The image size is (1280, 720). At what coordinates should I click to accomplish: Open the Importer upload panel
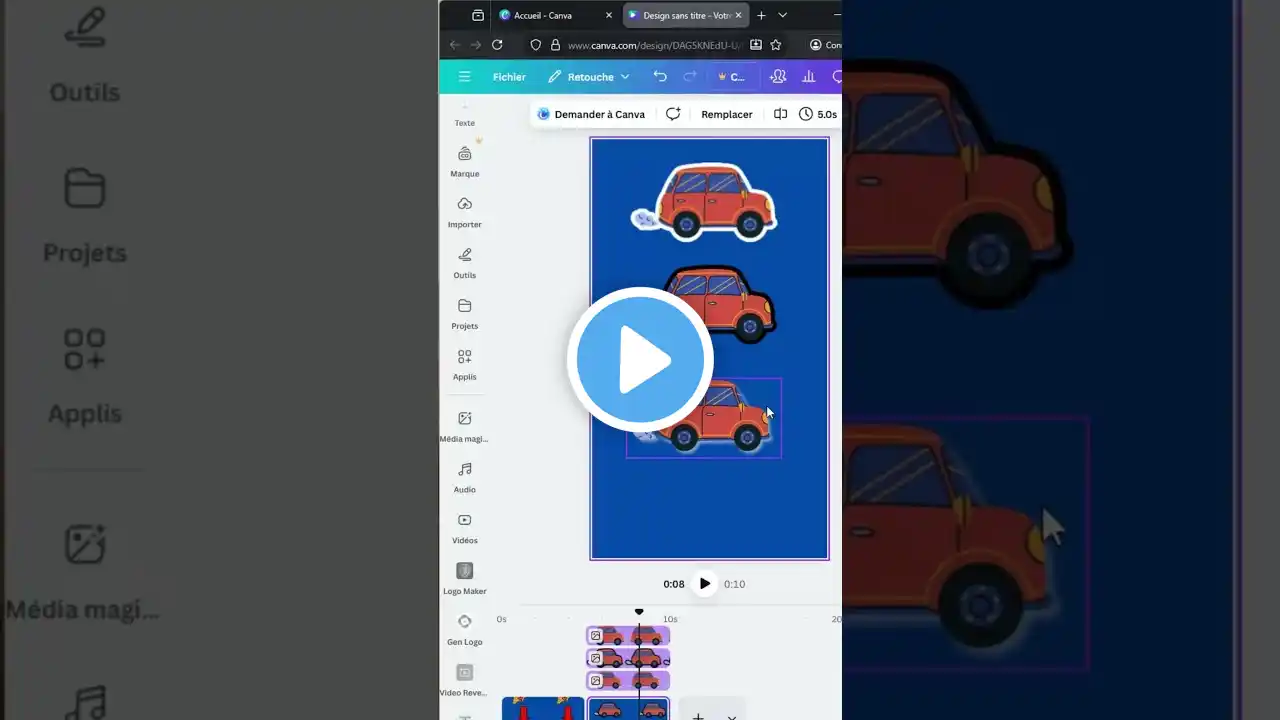(x=464, y=210)
